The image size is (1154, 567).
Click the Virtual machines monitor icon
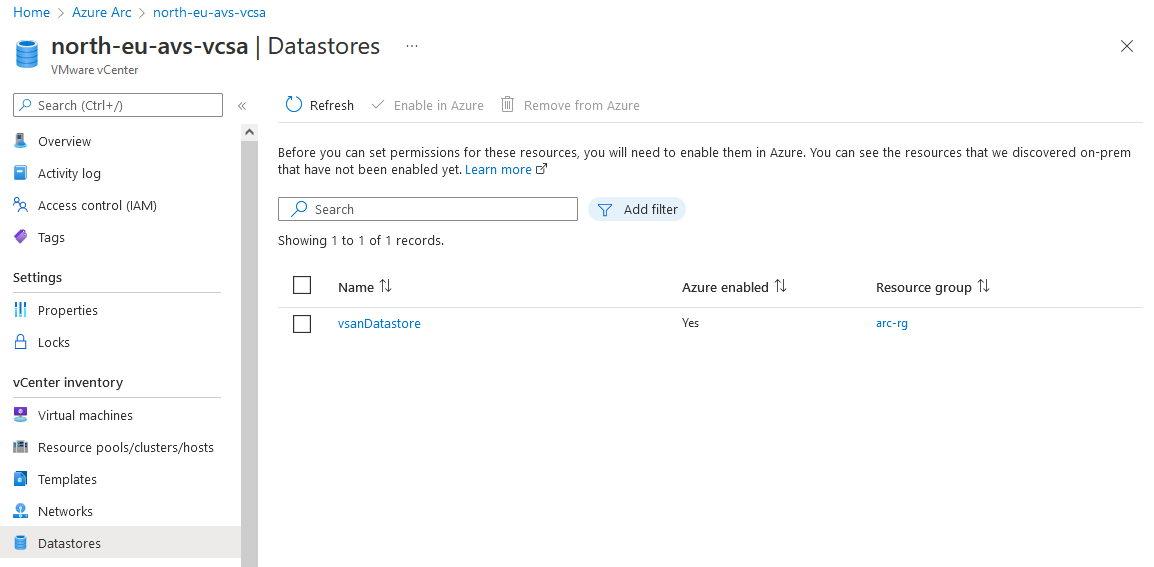[21, 415]
